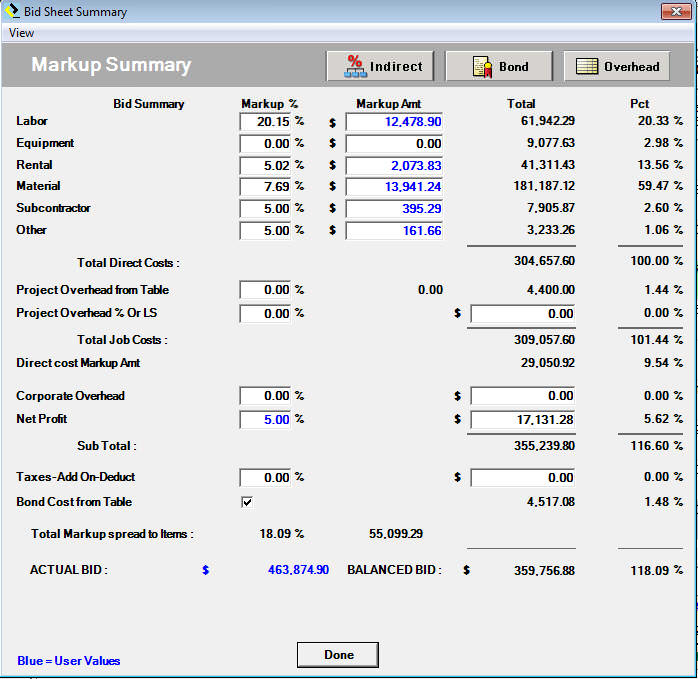The image size is (698, 679).
Task: Edit Project Overhead % Or LS dollar field
Action: tap(523, 313)
